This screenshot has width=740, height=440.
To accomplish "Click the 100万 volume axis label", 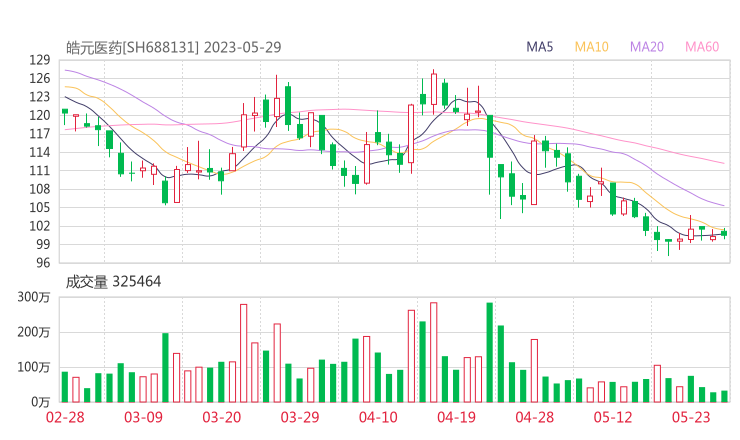I will (34, 367).
